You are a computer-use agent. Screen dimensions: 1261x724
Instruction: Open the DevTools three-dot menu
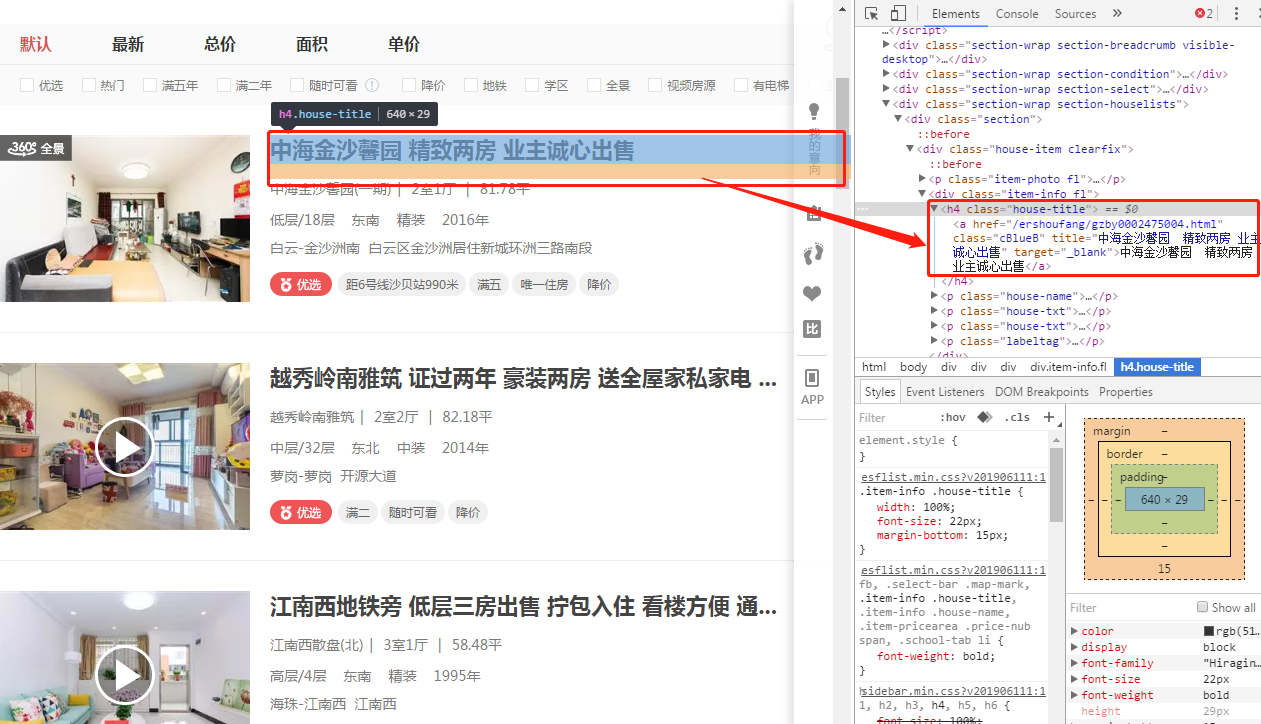point(1236,14)
